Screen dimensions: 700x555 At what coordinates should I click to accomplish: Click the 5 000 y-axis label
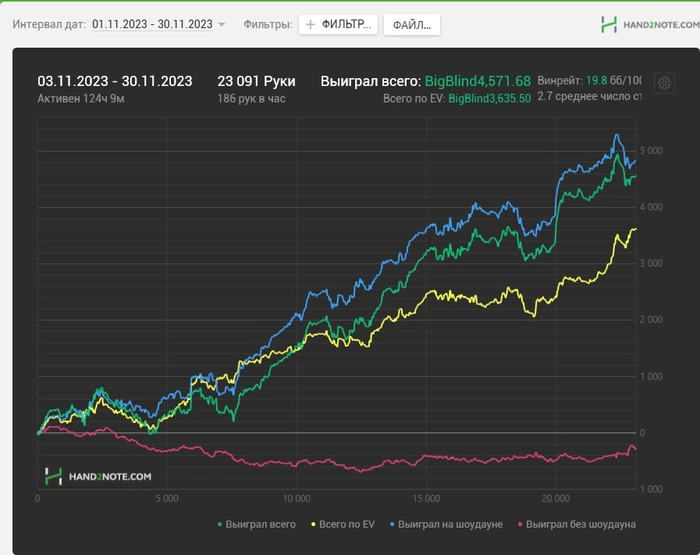pos(651,151)
